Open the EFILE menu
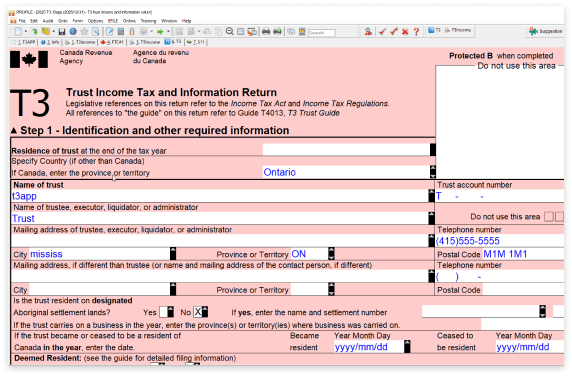The height and width of the screenshot is (376, 572). tap(113, 21)
